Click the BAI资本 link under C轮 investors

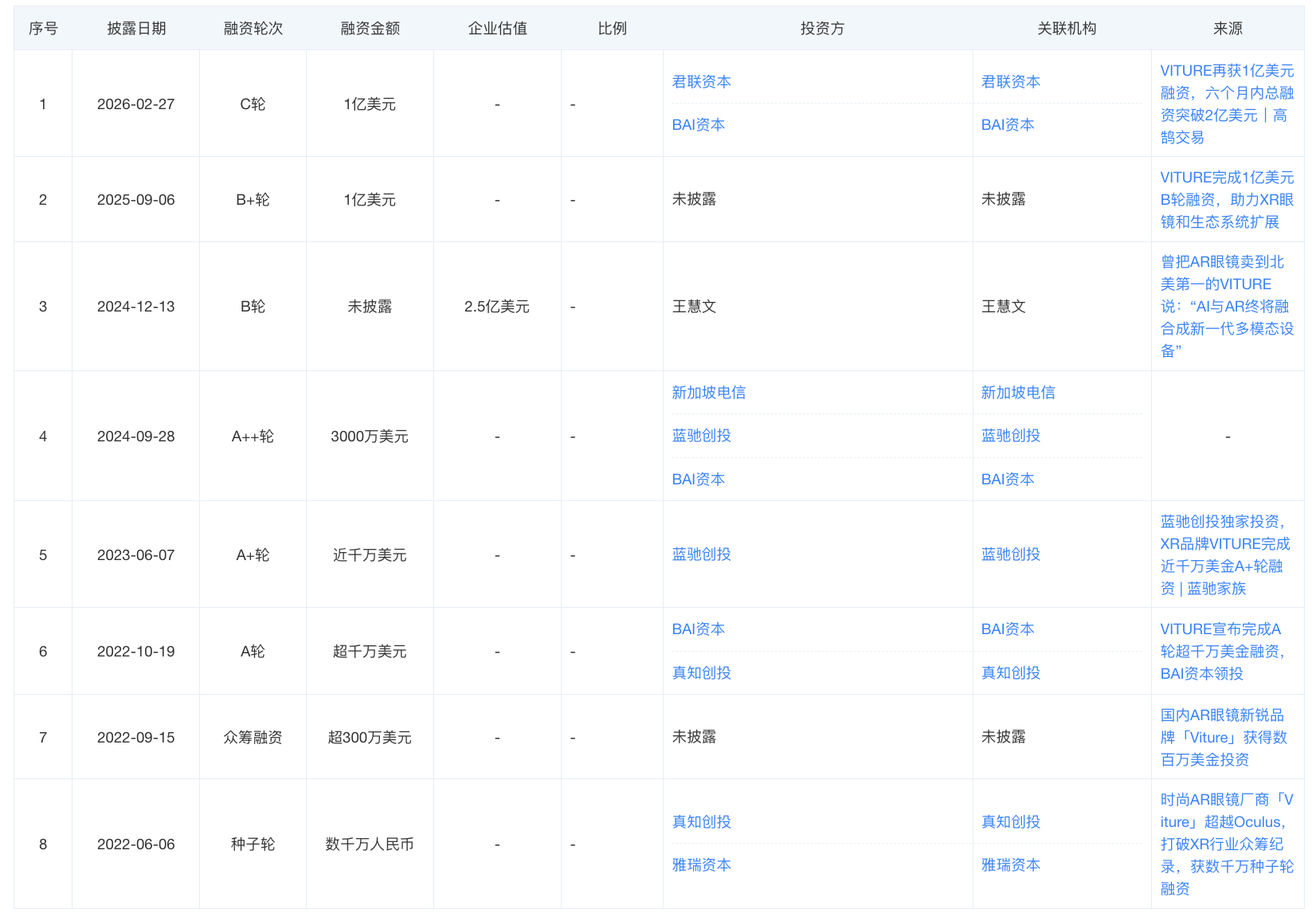coord(698,124)
